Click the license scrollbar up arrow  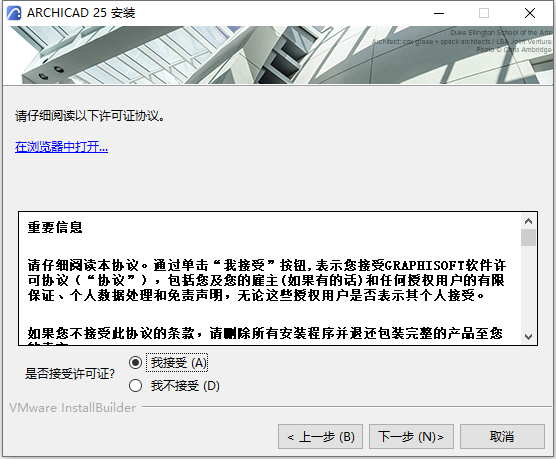coord(528,221)
